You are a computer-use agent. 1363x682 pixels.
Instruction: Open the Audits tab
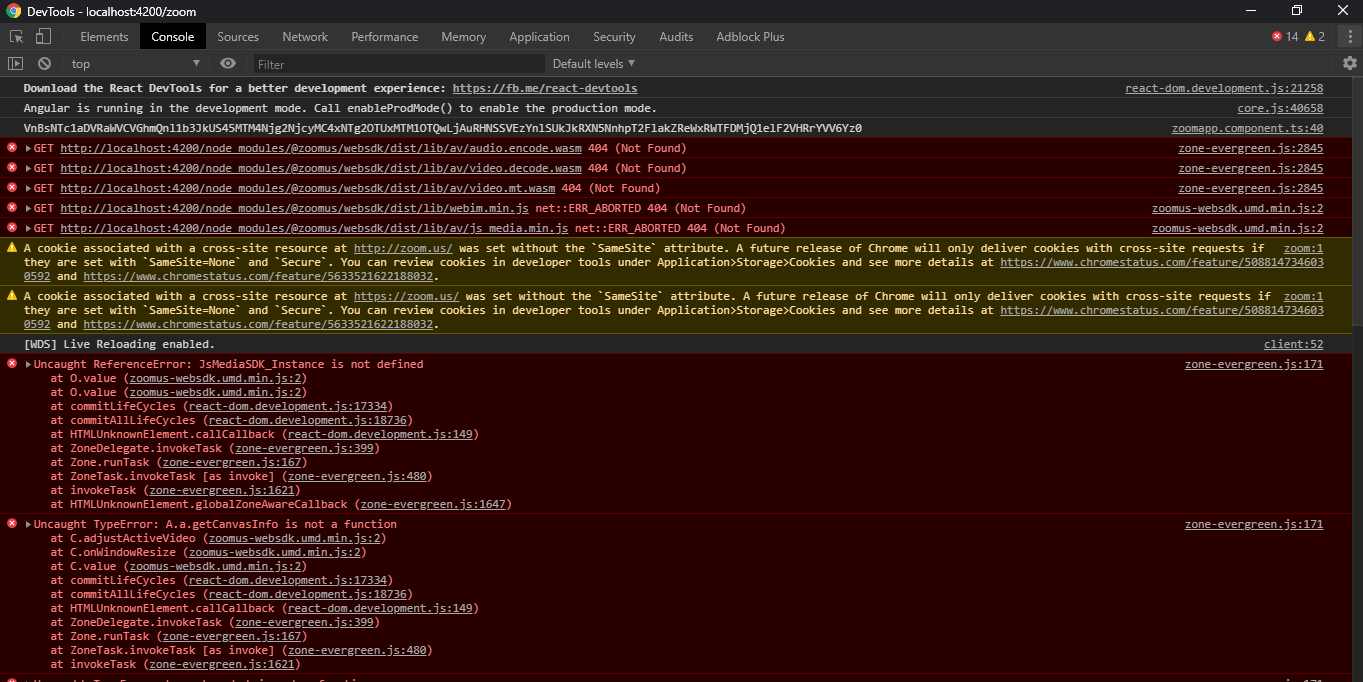676,37
